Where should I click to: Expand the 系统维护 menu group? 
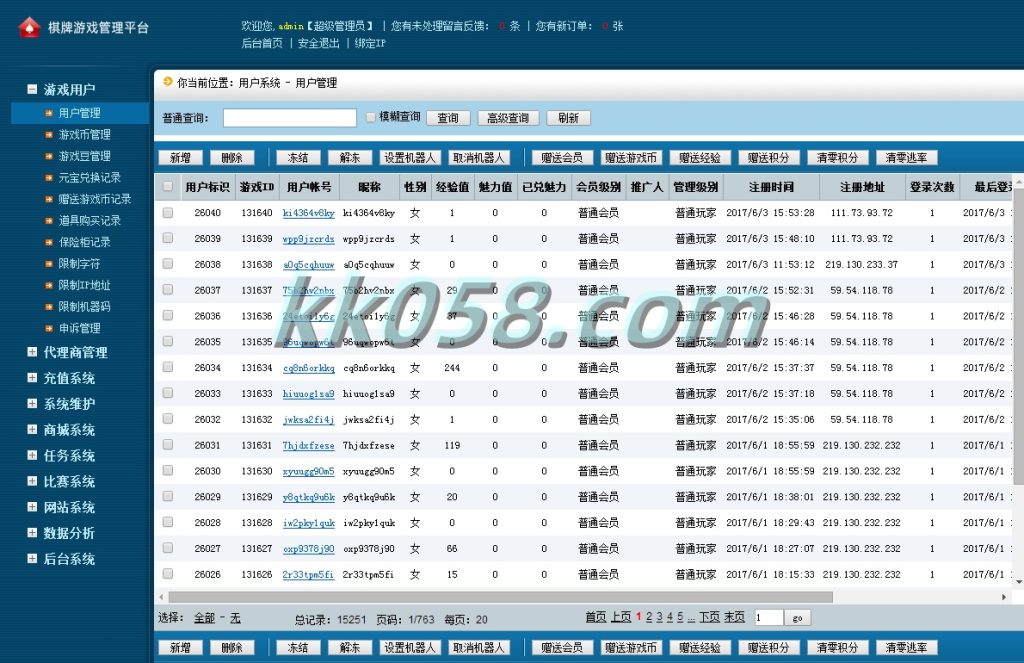pos(32,404)
